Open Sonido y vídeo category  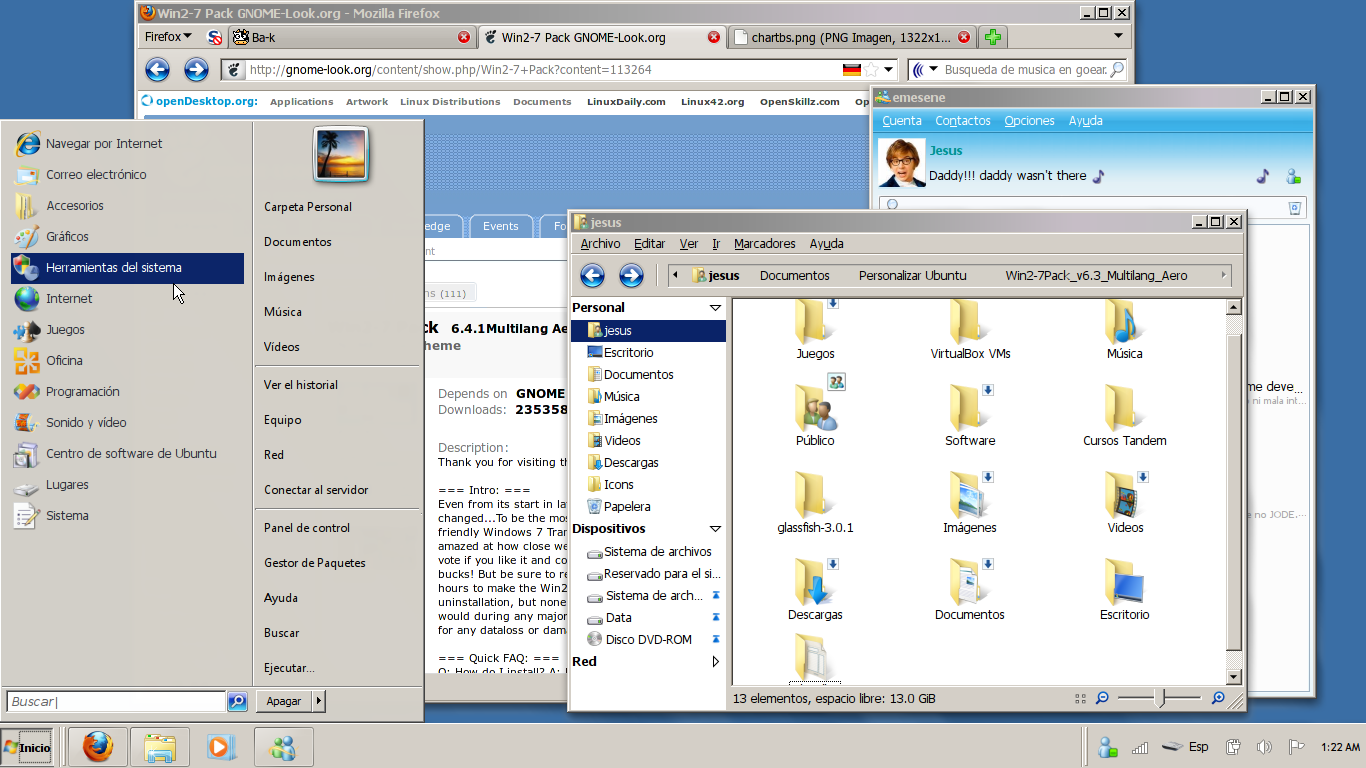coord(127,423)
